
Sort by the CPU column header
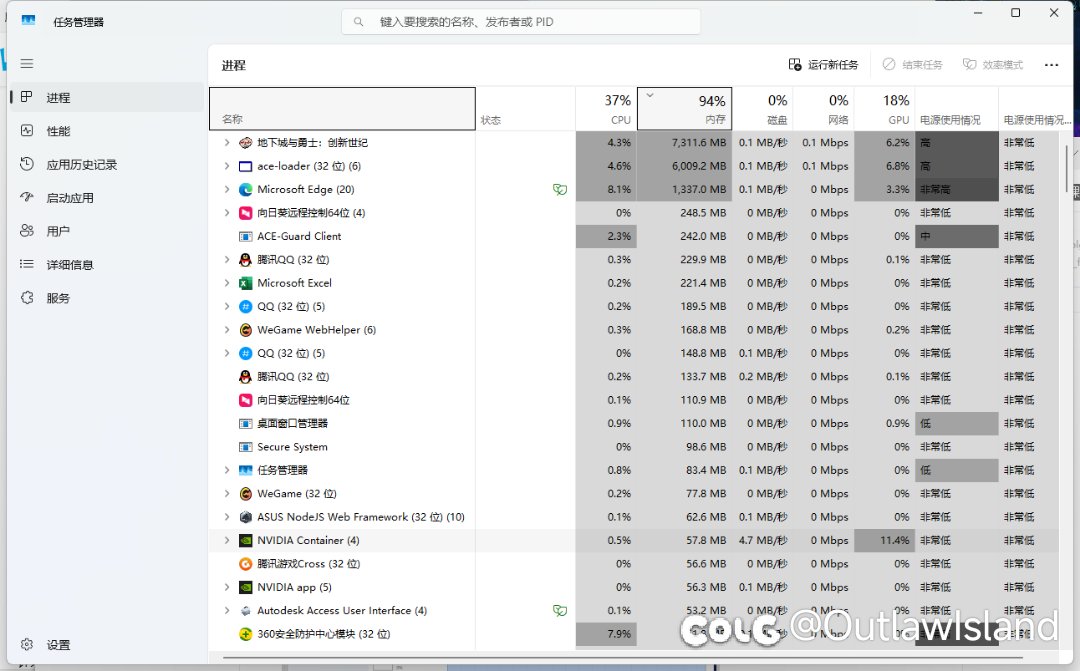coord(606,109)
